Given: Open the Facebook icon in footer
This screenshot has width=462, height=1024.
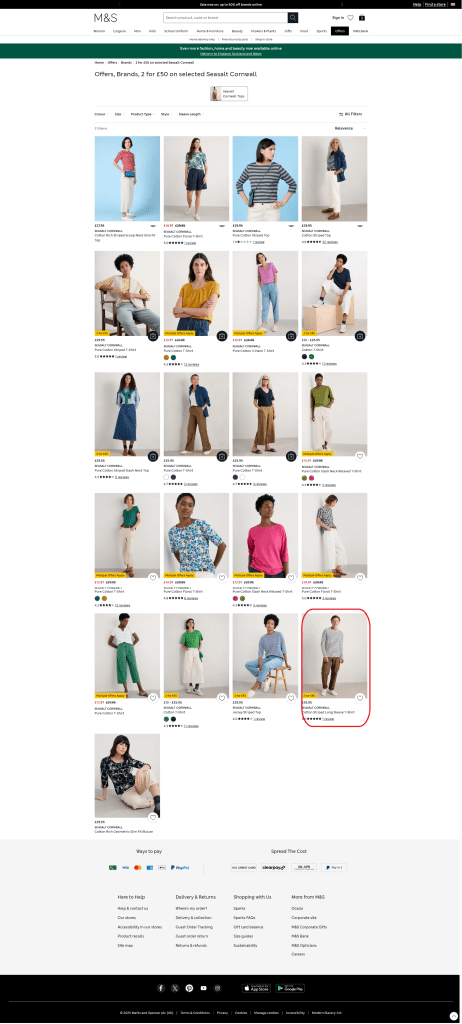Looking at the screenshot, I should [161, 988].
